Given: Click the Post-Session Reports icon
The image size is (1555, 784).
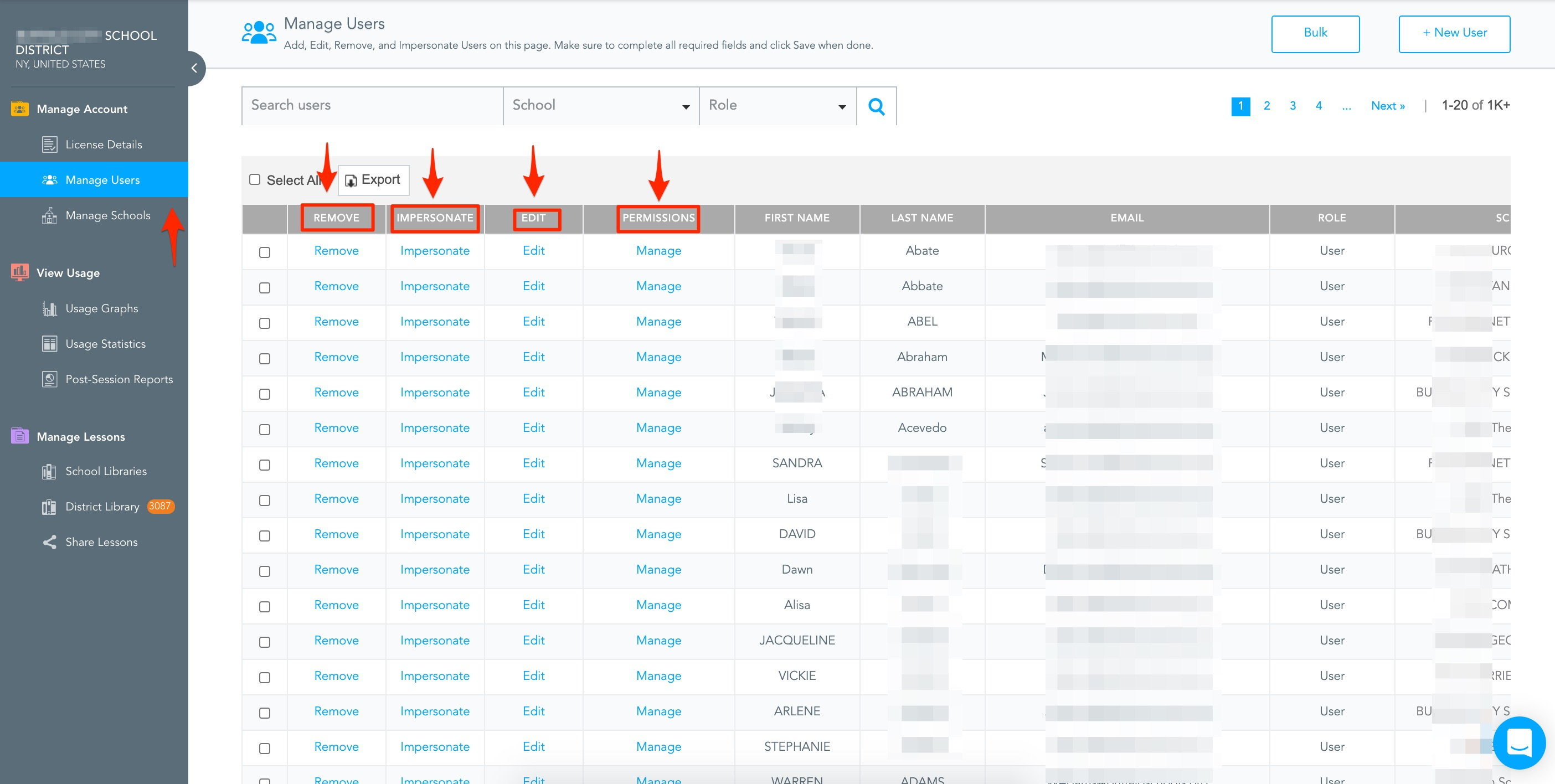Looking at the screenshot, I should (x=49, y=379).
